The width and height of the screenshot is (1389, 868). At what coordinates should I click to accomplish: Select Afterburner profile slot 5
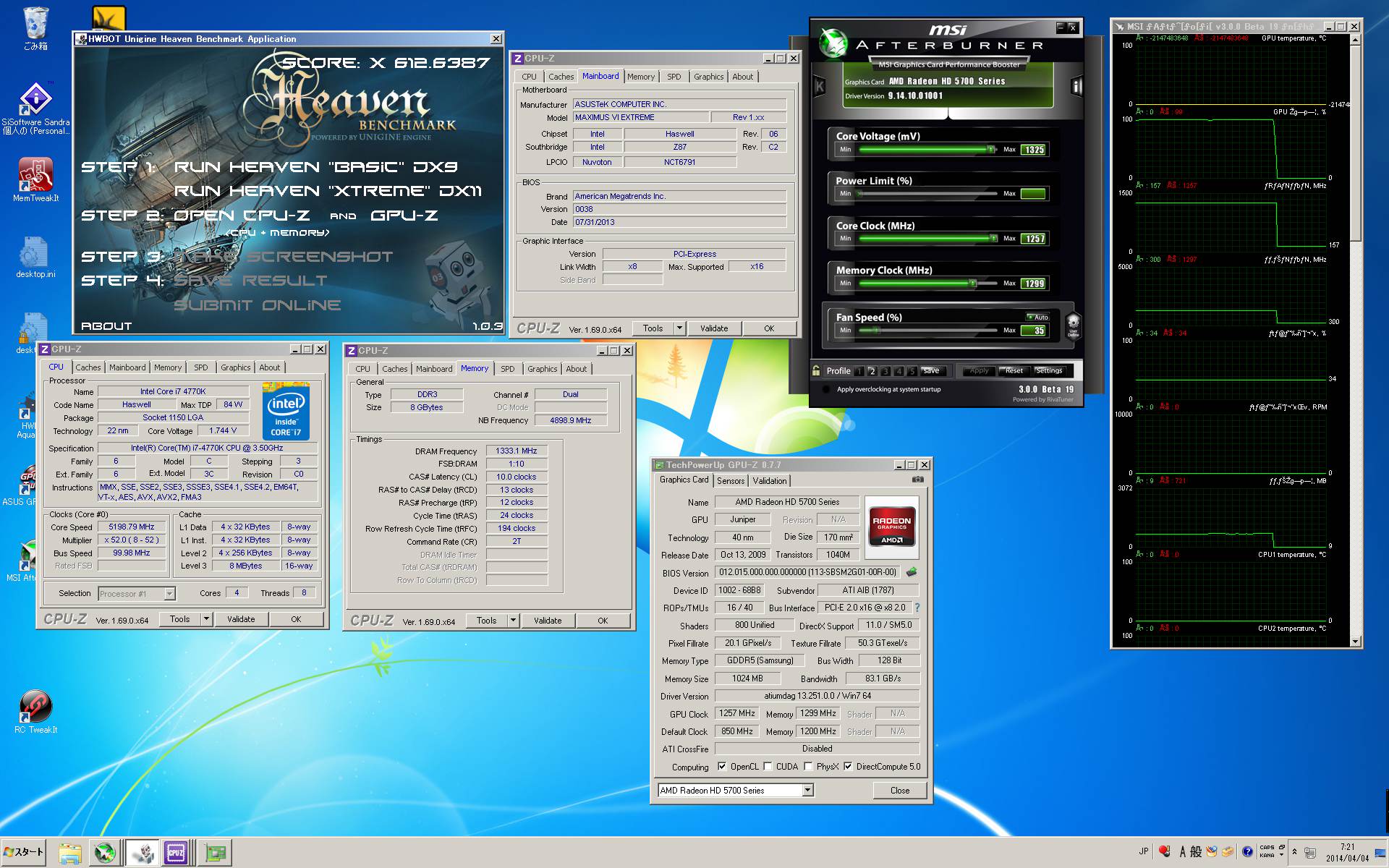coord(912,371)
